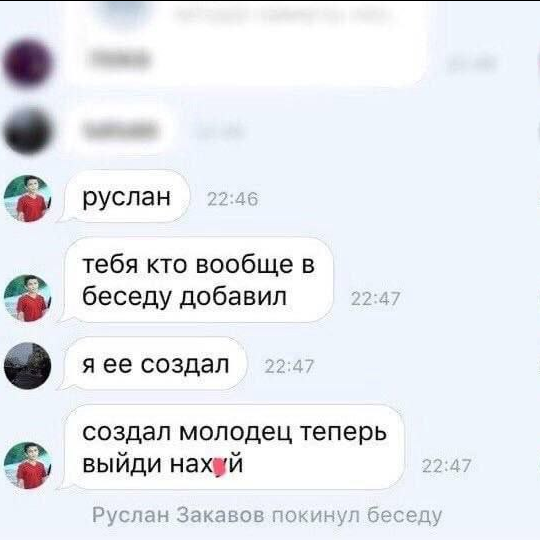Select the "руслан" message bubble
The height and width of the screenshot is (540, 540).
pos(125,197)
